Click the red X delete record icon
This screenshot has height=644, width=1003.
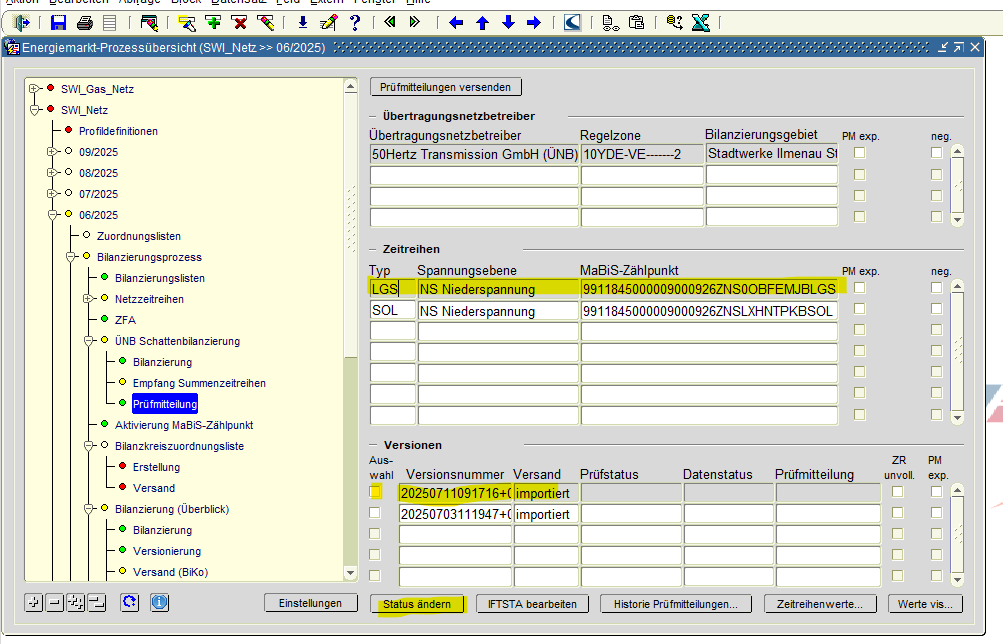239,22
